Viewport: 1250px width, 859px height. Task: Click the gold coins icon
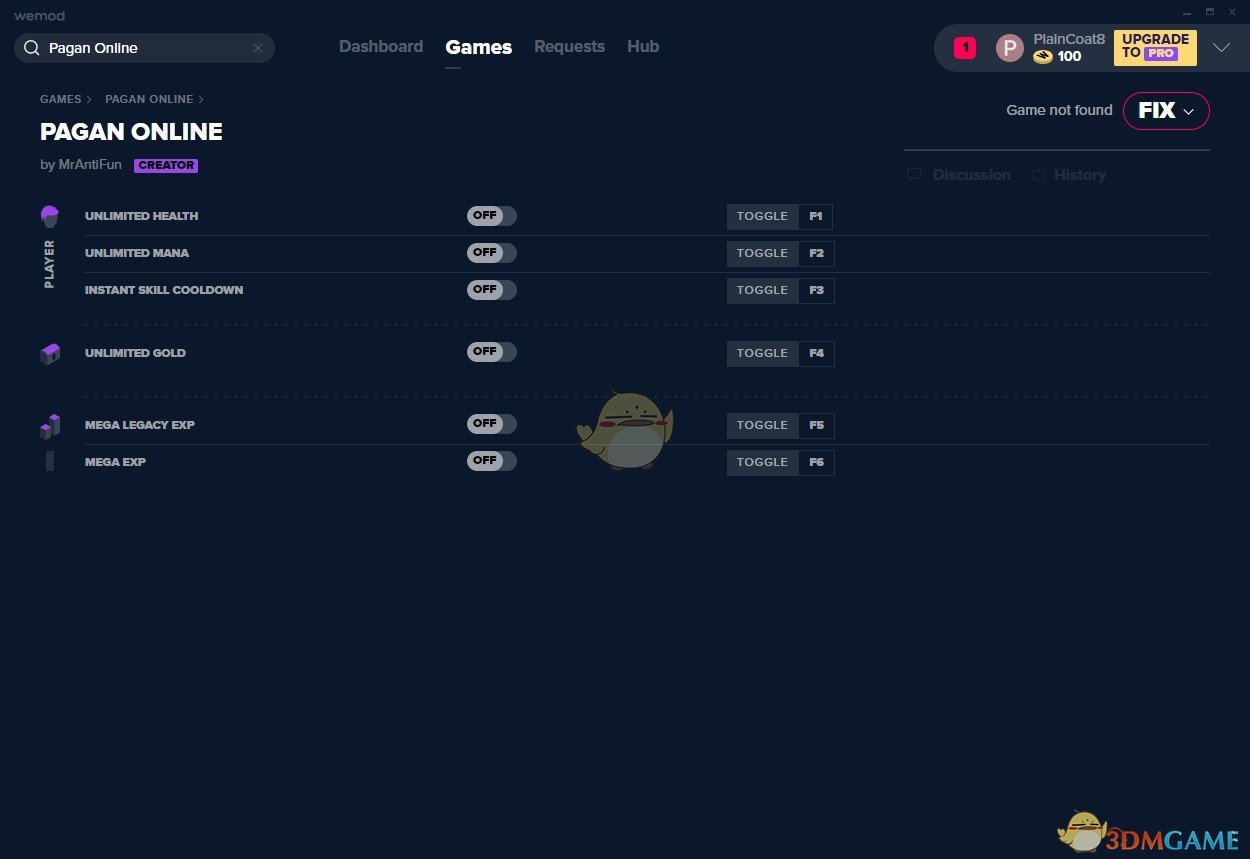1043,57
